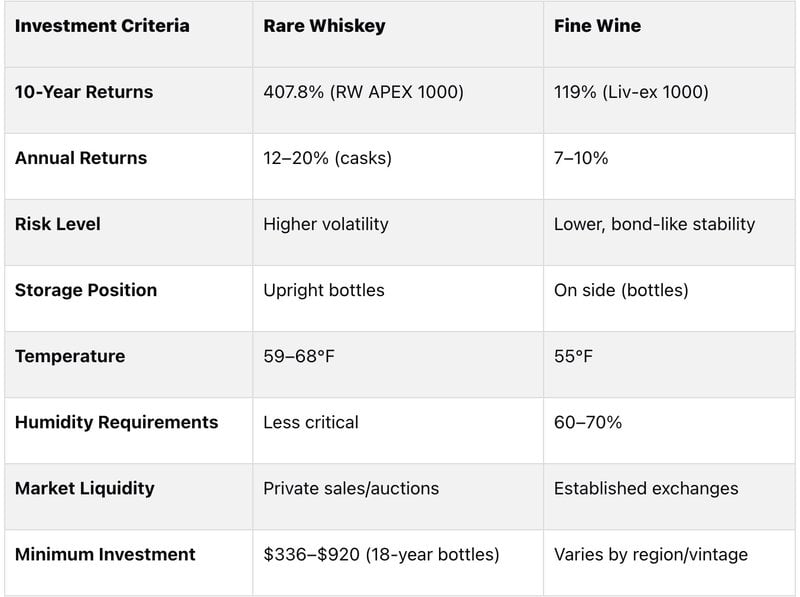
Task: Click the Established exchanges cell
Action: tap(646, 488)
